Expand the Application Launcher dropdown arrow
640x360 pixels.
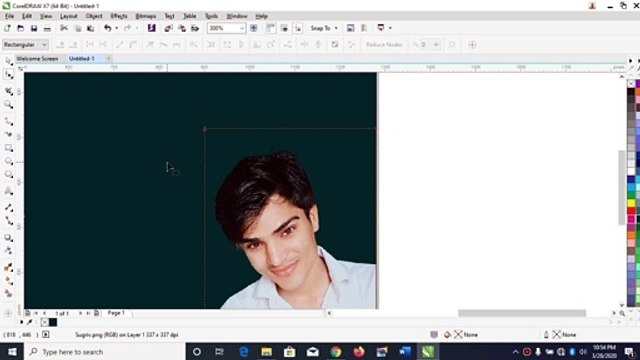coord(390,28)
